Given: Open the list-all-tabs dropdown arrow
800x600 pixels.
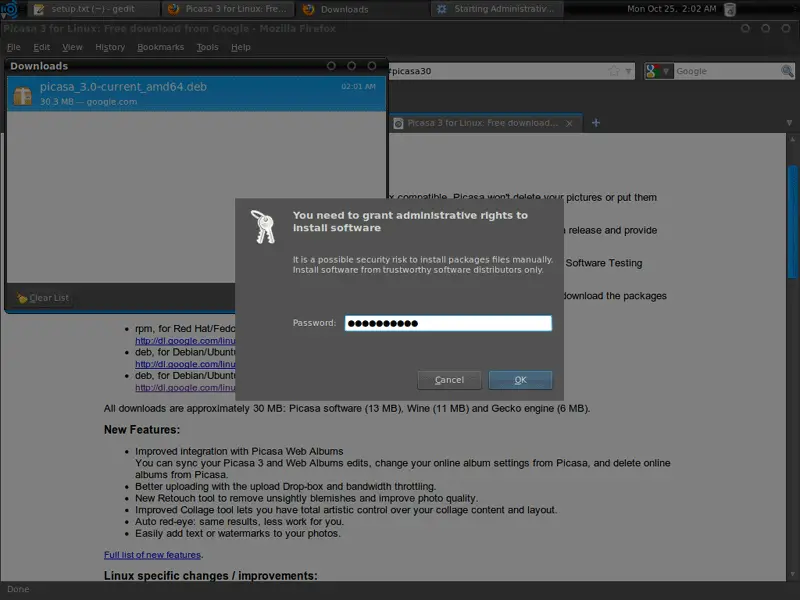Looking at the screenshot, I should [789, 123].
